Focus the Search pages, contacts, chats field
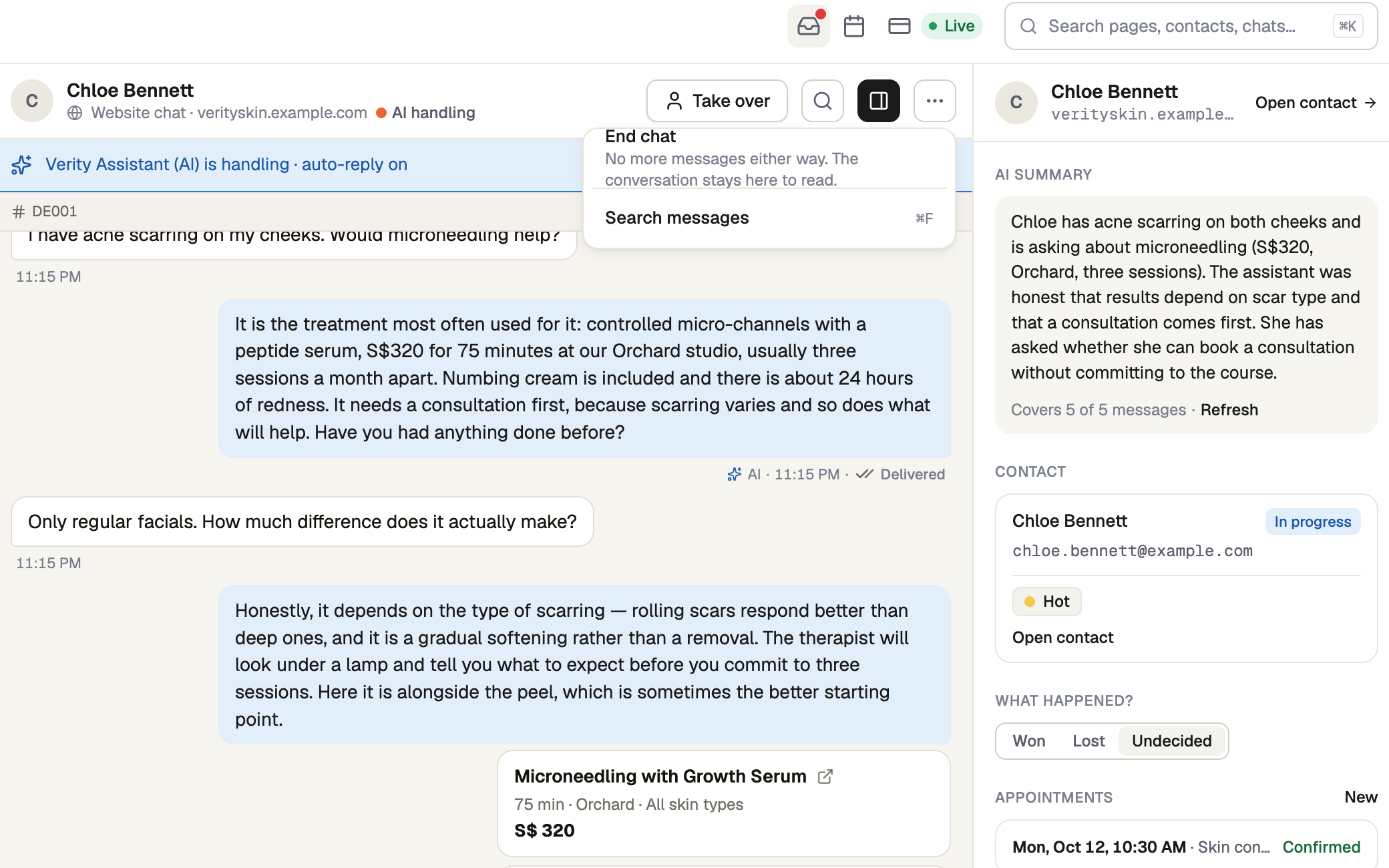Viewport: 1389px width, 868px height. tap(1191, 26)
